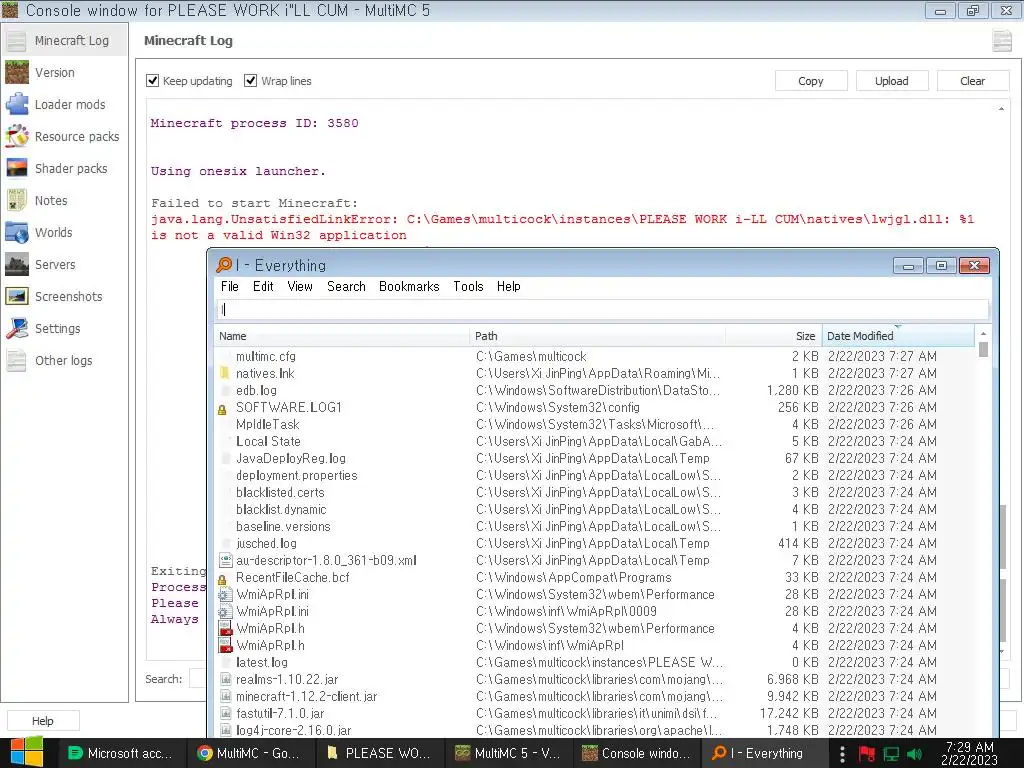Sort results by Path column header
This screenshot has width=1024, height=768.
[x=597, y=336]
